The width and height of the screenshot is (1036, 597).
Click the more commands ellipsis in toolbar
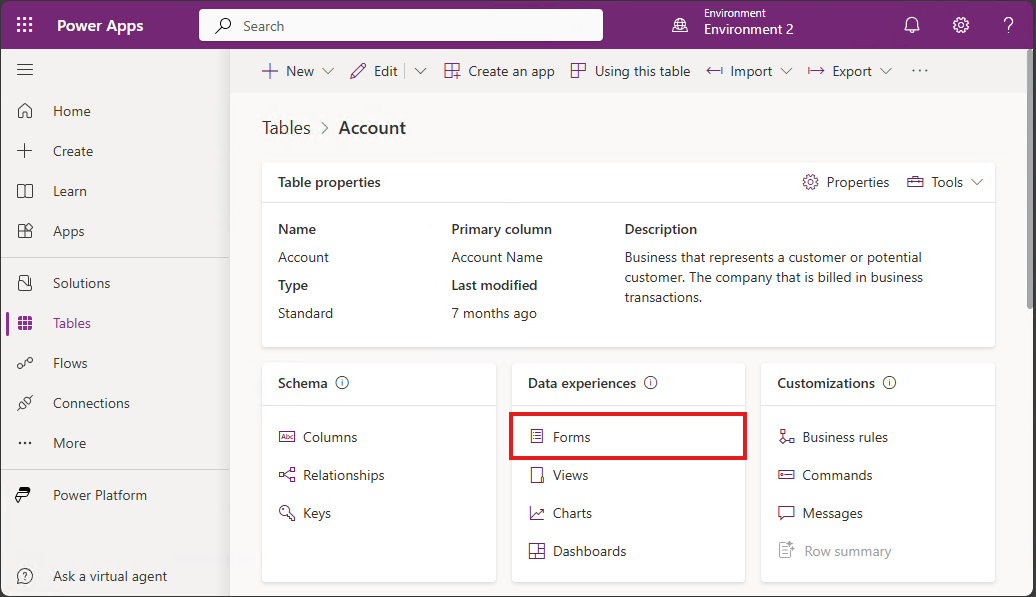(920, 71)
